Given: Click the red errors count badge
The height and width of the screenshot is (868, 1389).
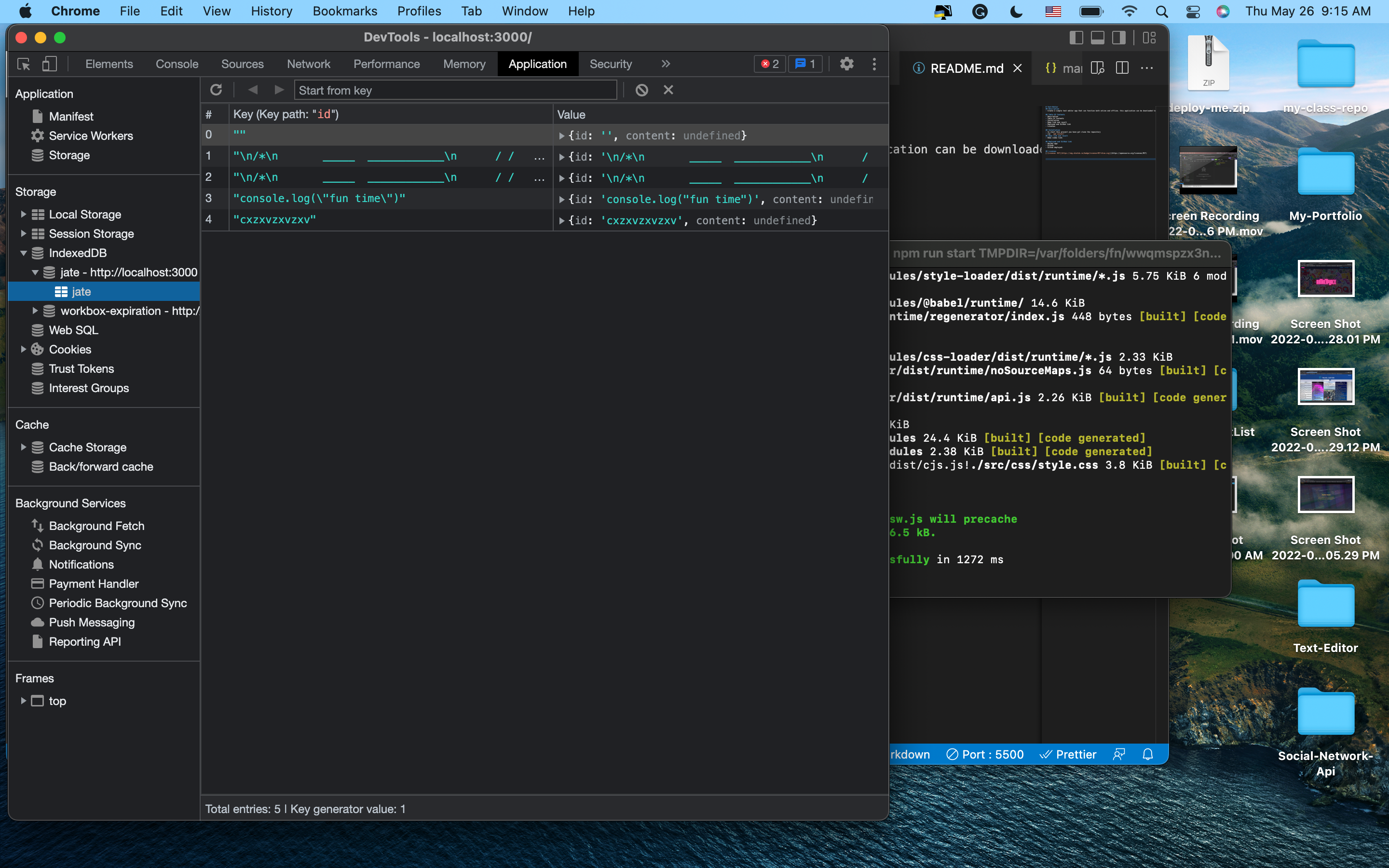Looking at the screenshot, I should click(770, 64).
